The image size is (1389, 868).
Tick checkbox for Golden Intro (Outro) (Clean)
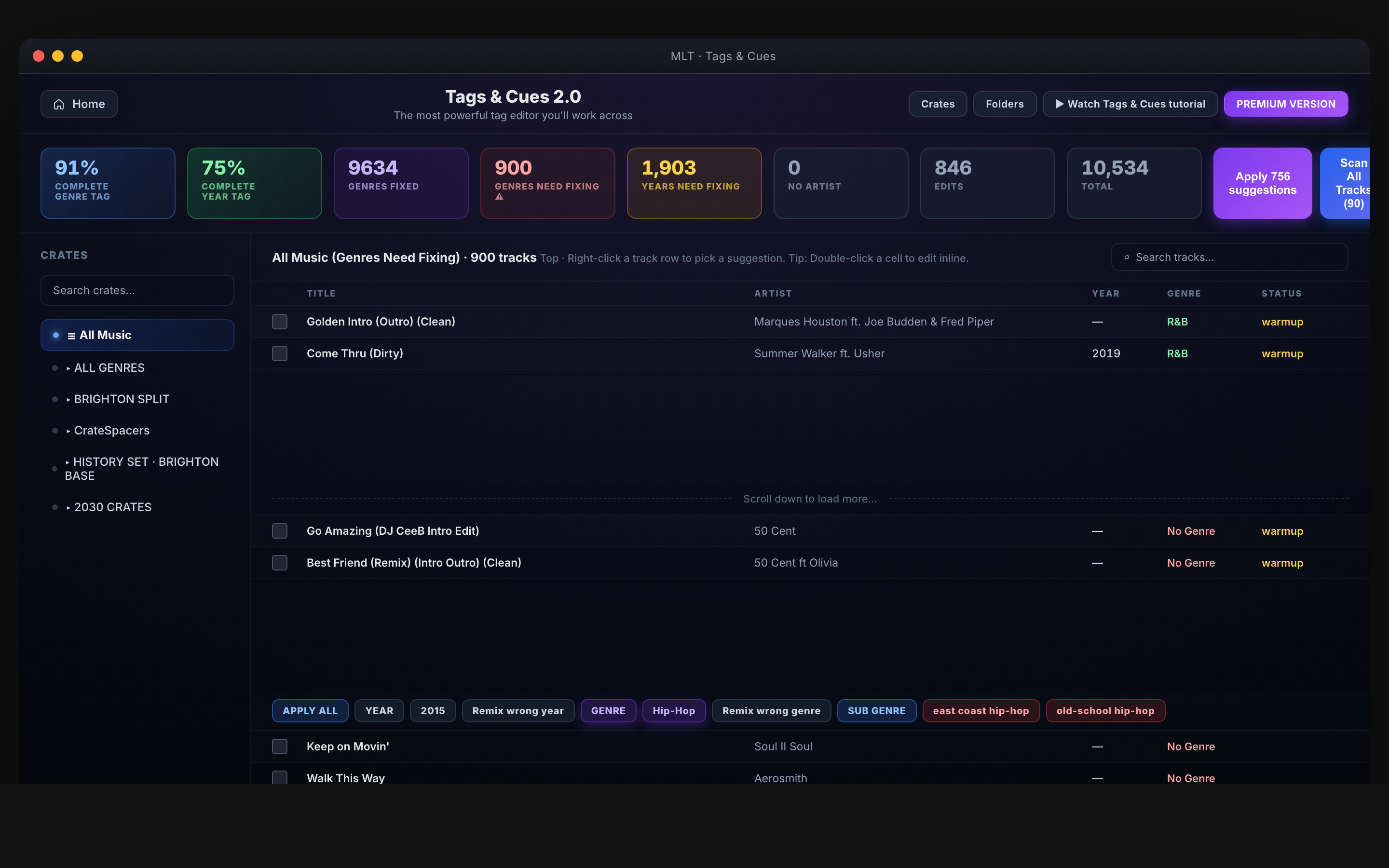pos(280,322)
